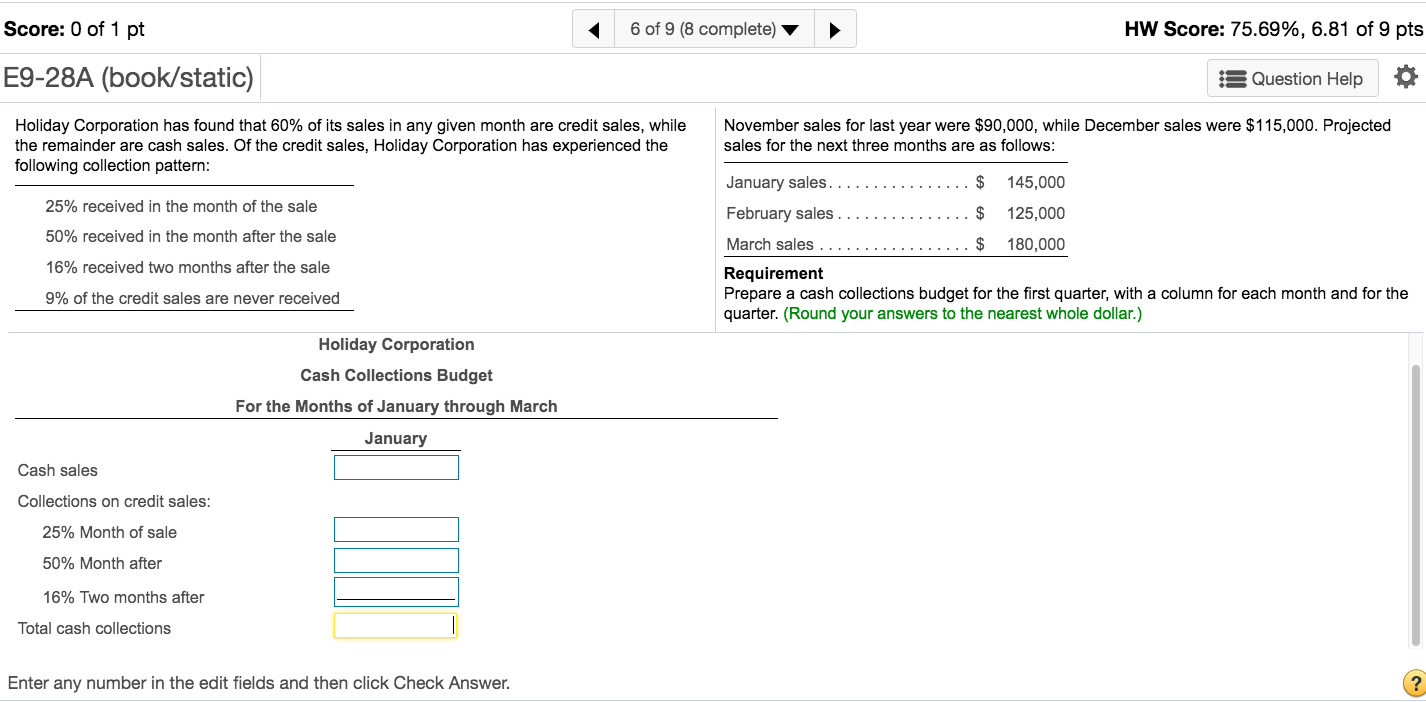Go to the next question arrow

[835, 29]
